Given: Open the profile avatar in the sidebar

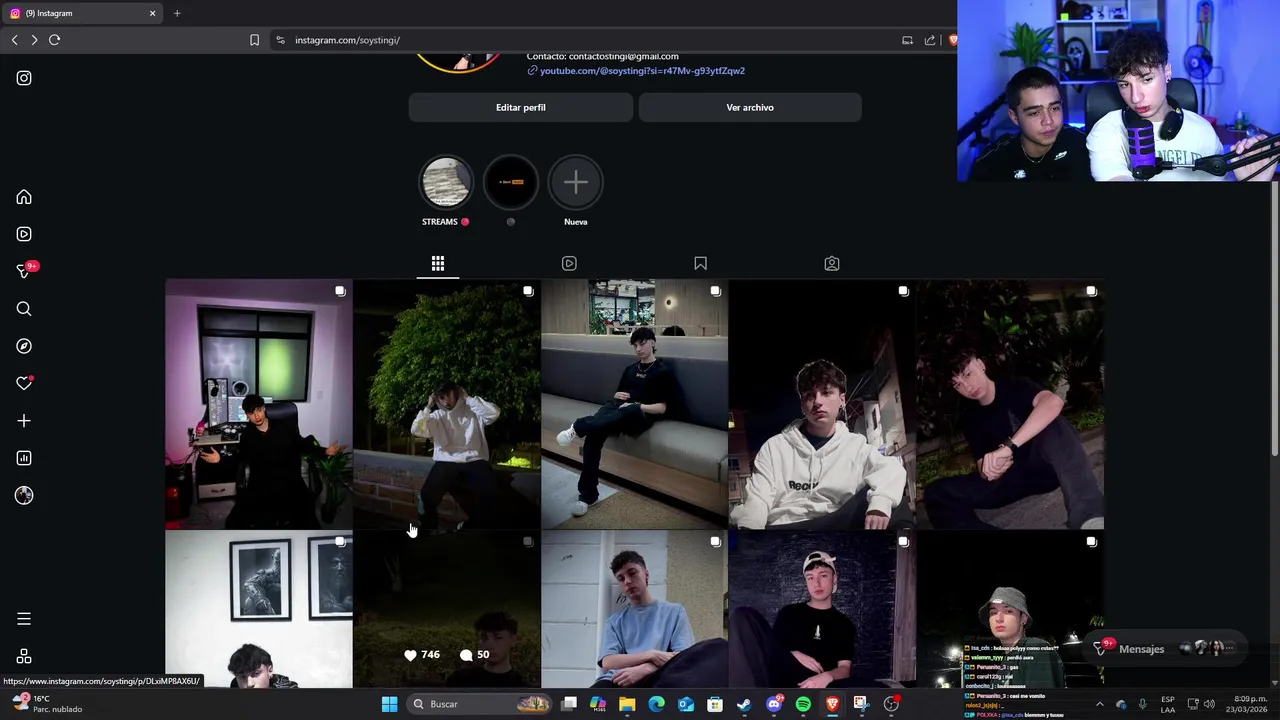Looking at the screenshot, I should pyautogui.click(x=24, y=495).
